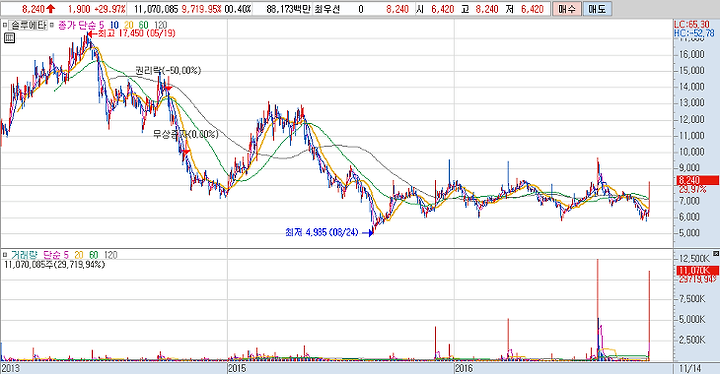Click the 16,000 price axis label
This screenshot has height=374, width=720.
click(691, 54)
